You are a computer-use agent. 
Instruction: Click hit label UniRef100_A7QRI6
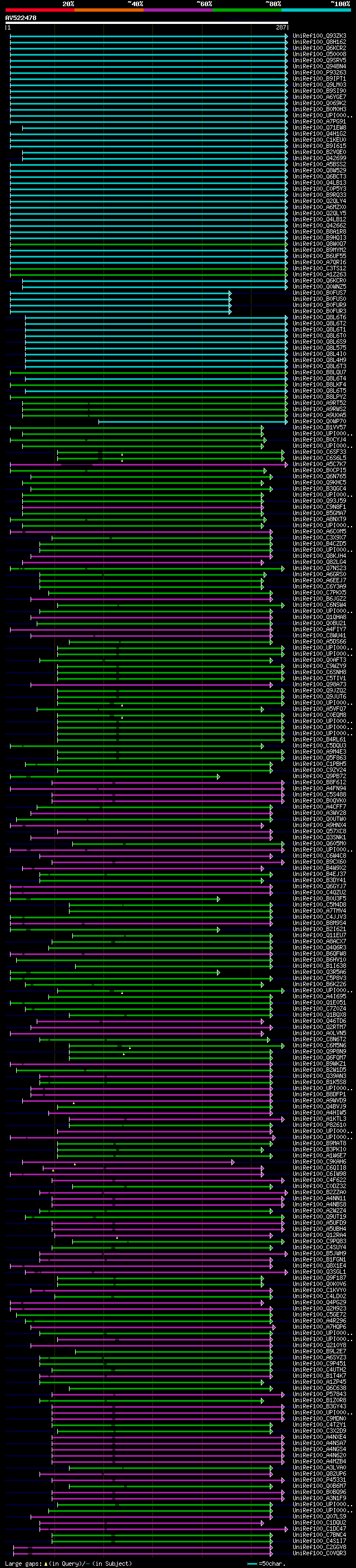(x=319, y=263)
